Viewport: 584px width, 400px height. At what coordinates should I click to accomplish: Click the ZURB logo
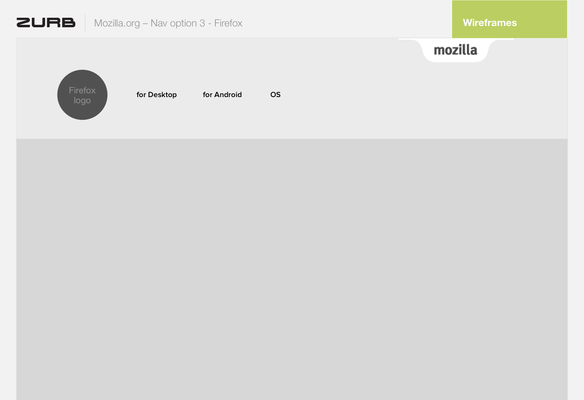pos(46,23)
